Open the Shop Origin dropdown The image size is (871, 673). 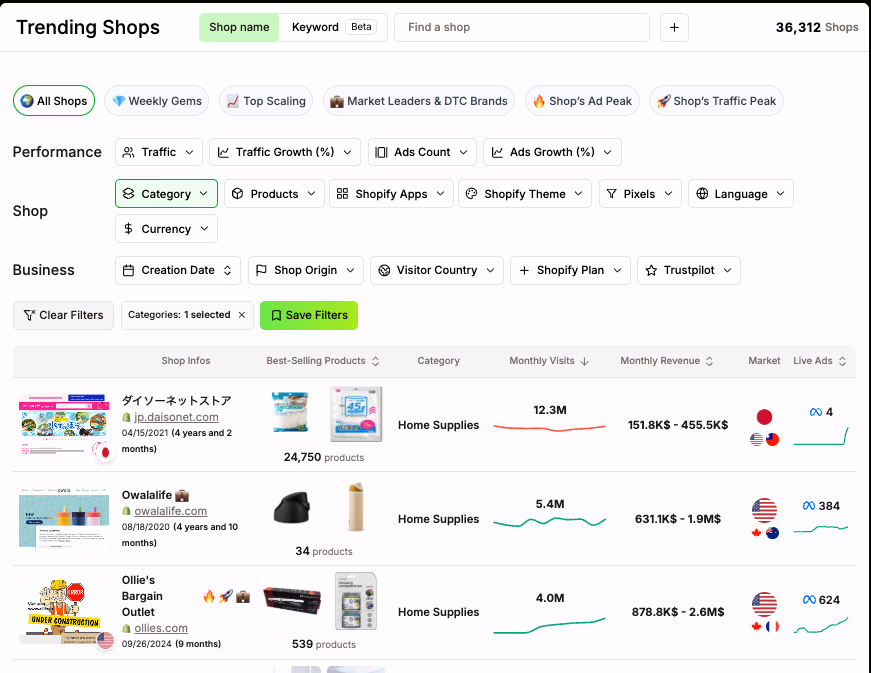tap(306, 270)
